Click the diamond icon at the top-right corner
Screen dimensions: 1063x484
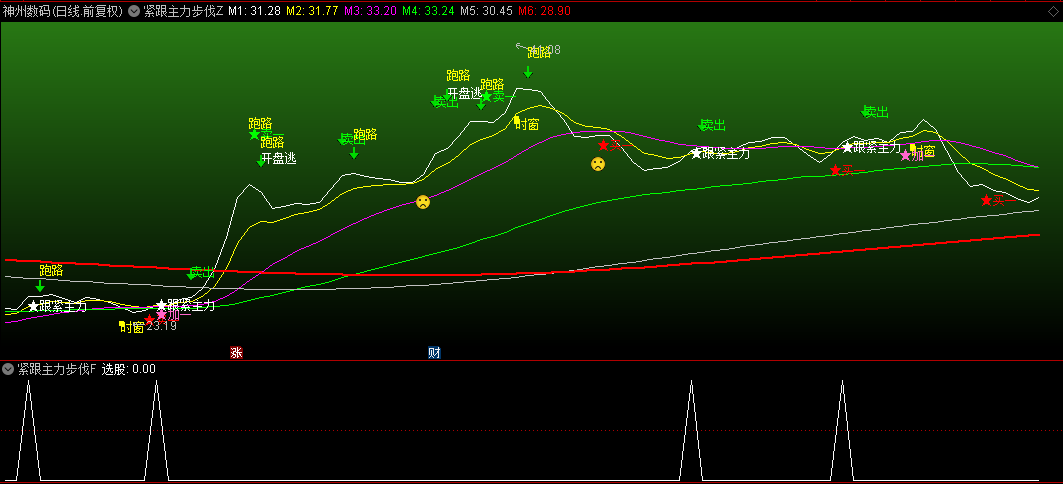[x=1052, y=11]
